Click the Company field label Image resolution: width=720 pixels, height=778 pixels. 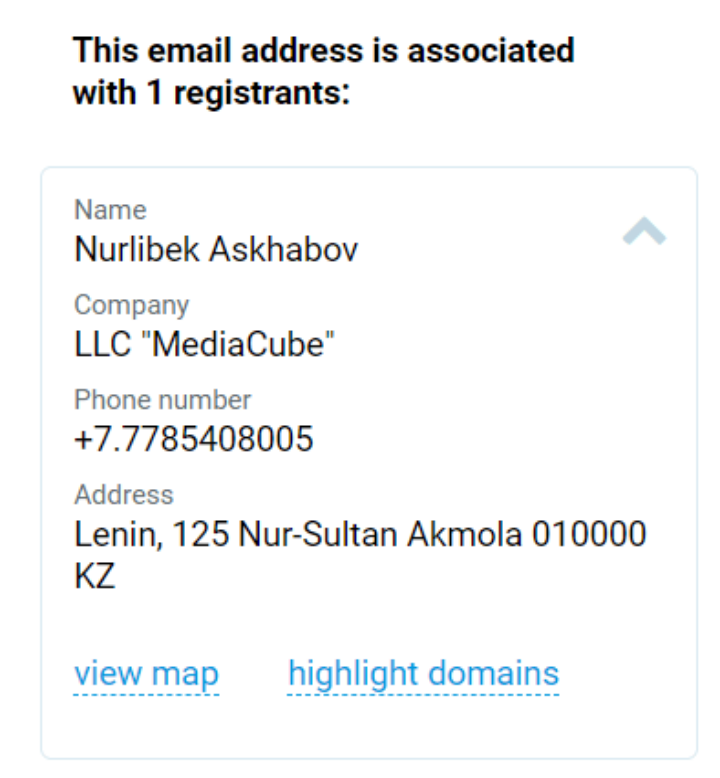(x=131, y=304)
